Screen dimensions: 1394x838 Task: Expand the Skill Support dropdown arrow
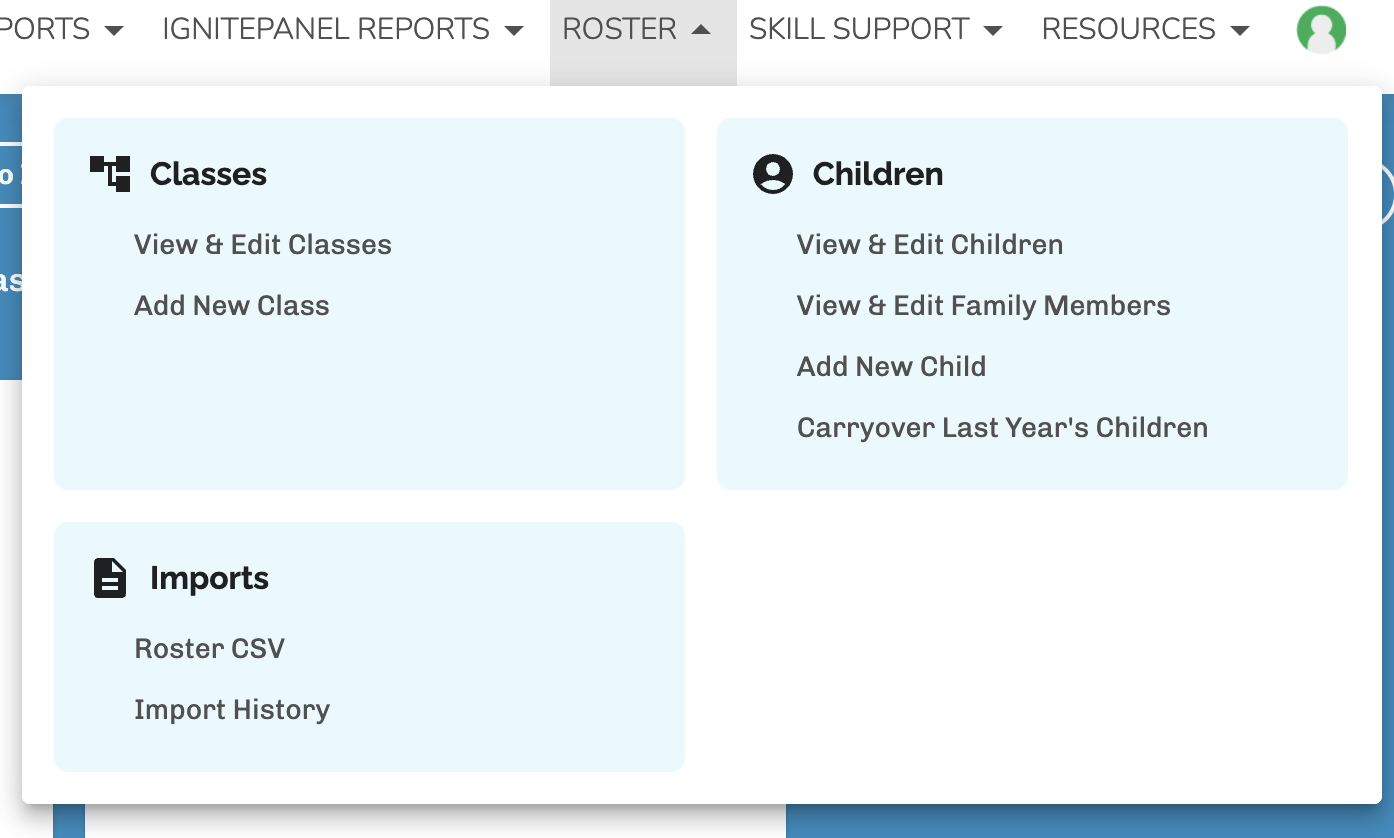point(993,31)
